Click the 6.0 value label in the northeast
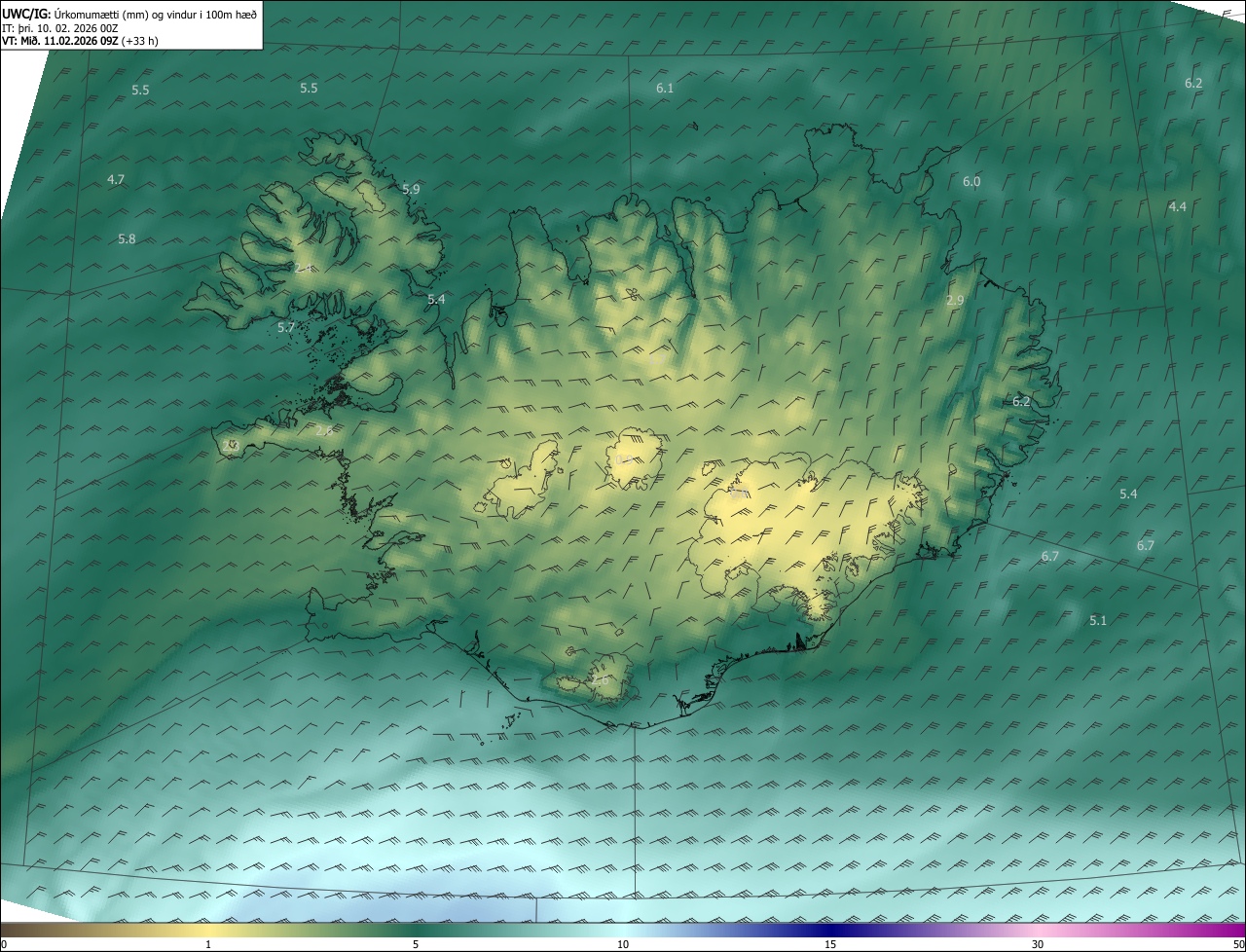Screen dimensions: 1246x952 coord(971,181)
